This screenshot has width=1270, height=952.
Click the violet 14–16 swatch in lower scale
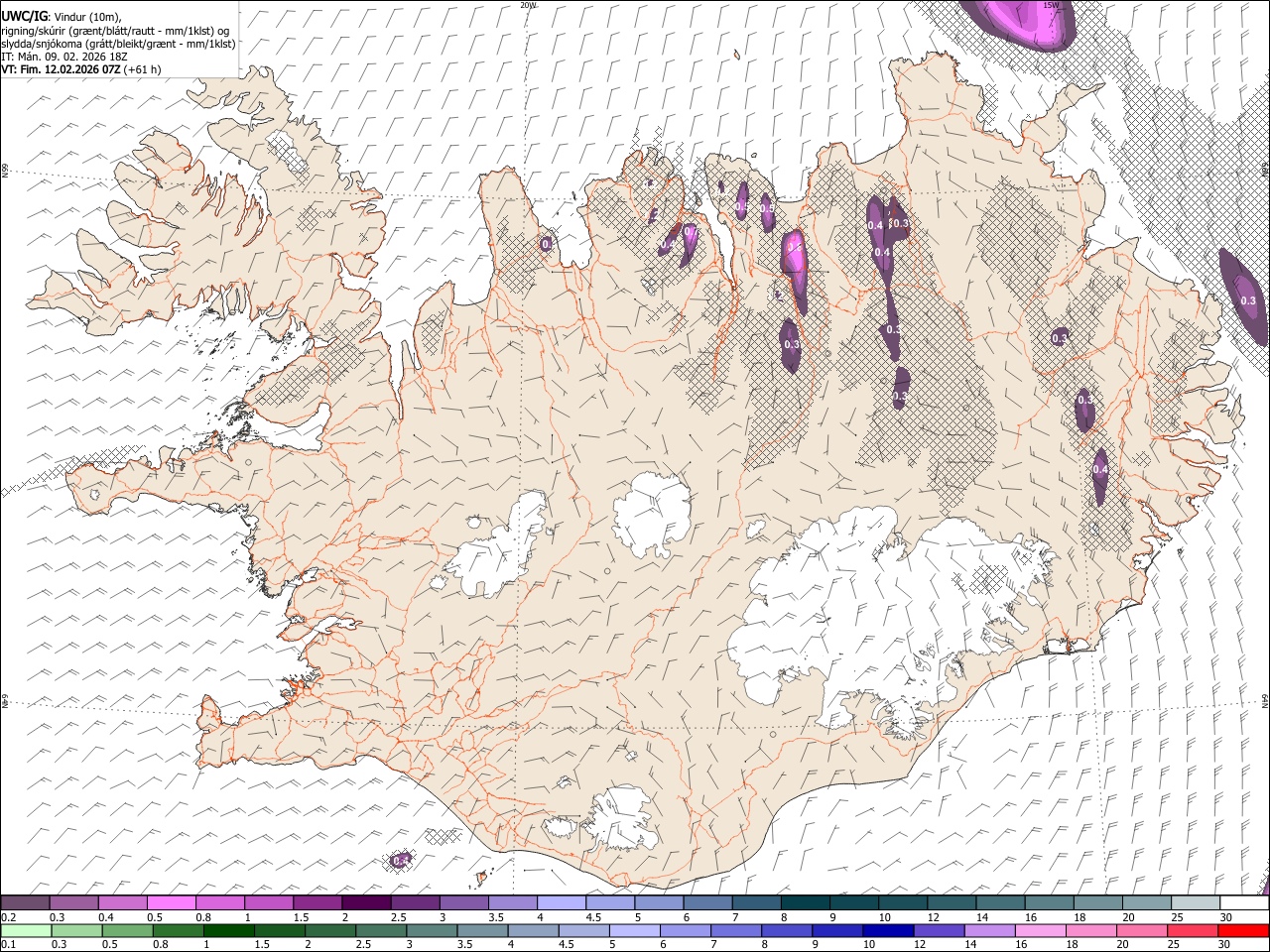[989, 931]
